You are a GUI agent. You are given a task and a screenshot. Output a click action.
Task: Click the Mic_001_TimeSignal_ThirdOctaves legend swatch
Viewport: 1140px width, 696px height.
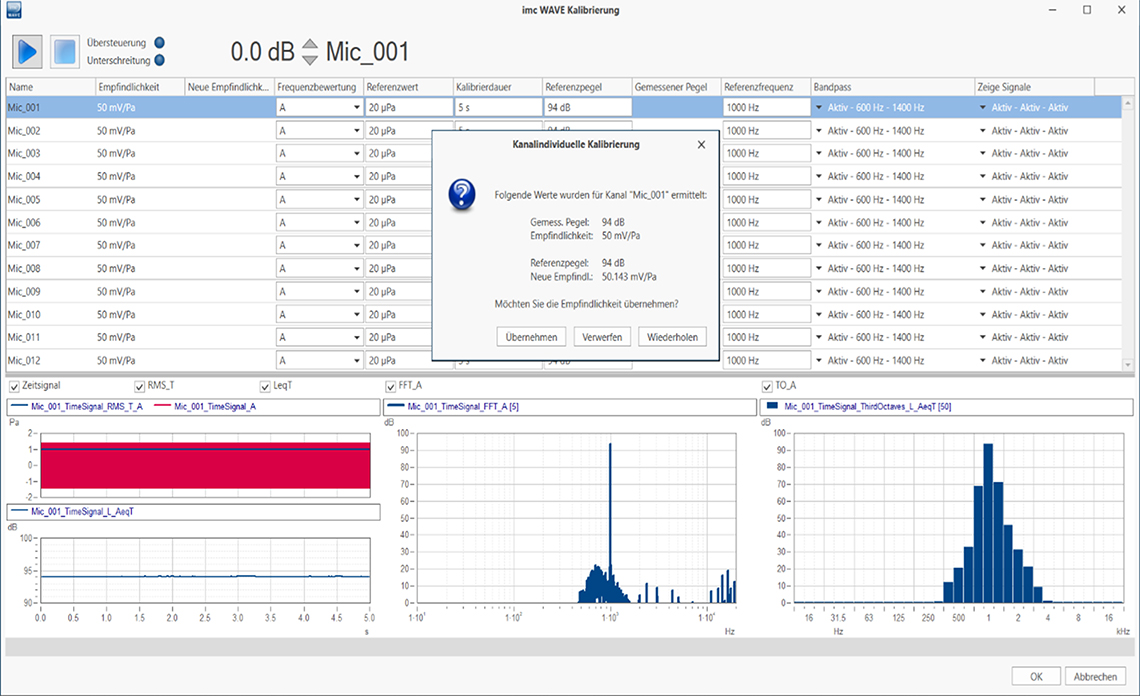772,407
